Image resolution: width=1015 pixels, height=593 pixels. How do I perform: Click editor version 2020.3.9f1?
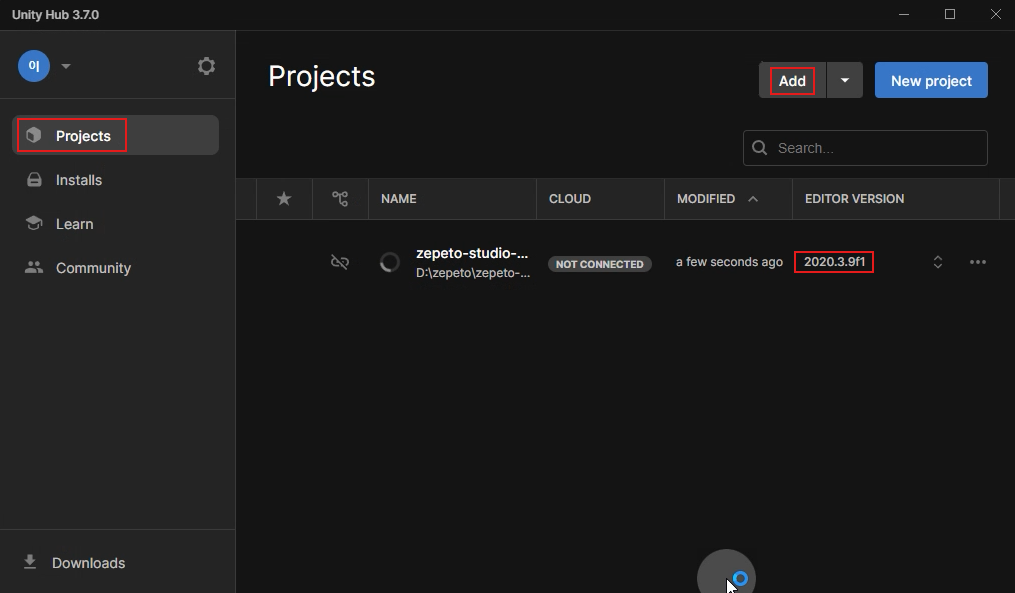(x=834, y=262)
